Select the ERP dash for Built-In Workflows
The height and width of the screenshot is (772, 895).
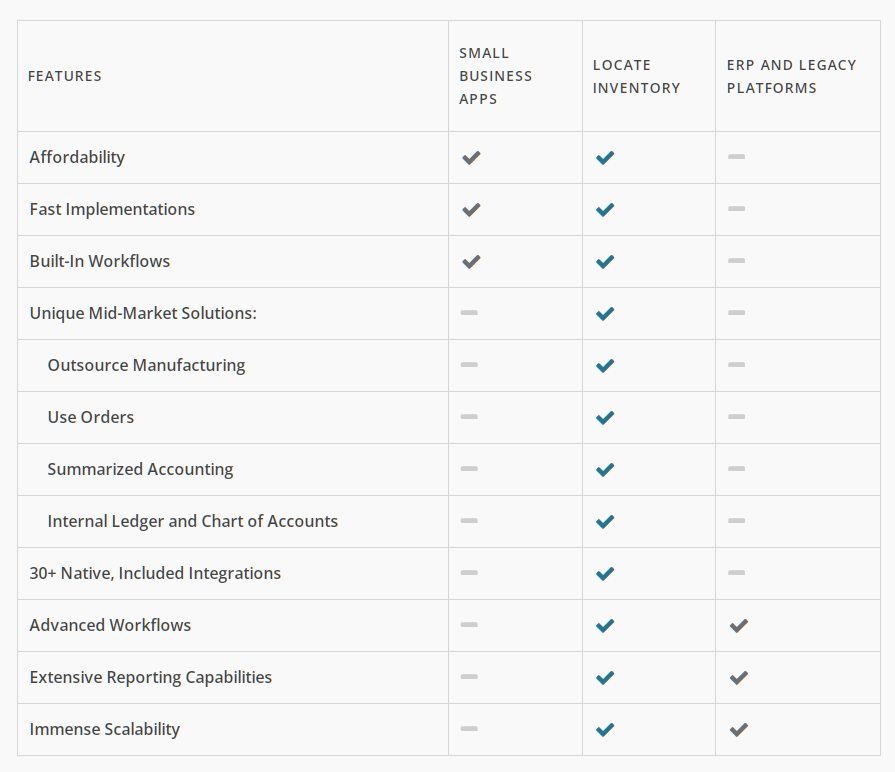(x=736, y=260)
